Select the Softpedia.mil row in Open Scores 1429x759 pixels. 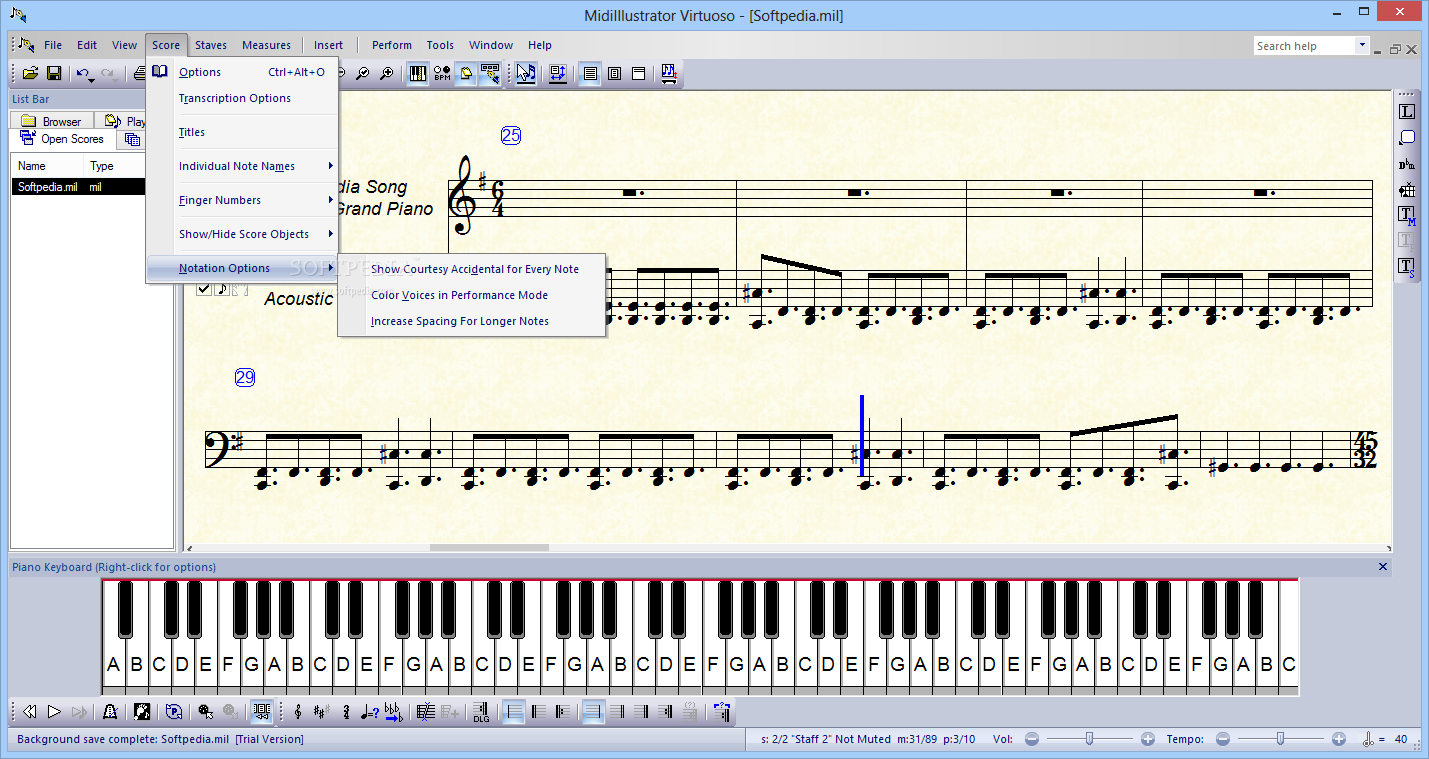[x=80, y=187]
